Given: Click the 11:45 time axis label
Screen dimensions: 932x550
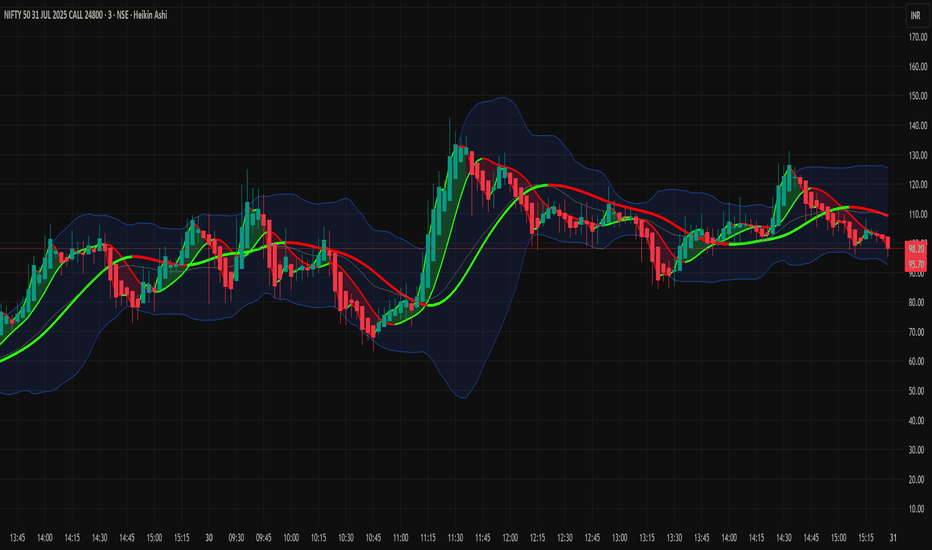Looking at the screenshot, I should pyautogui.click(x=483, y=538).
